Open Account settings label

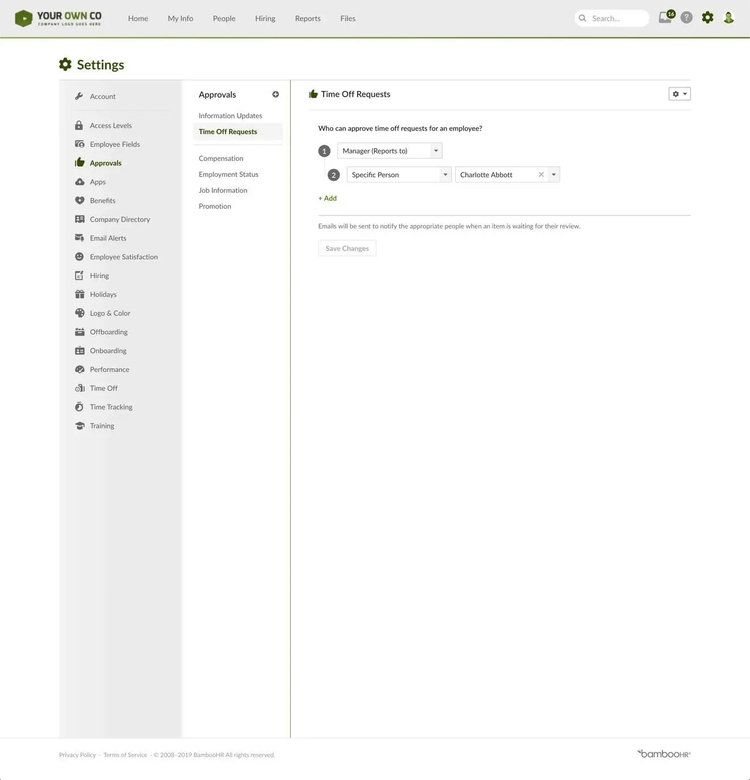102,97
